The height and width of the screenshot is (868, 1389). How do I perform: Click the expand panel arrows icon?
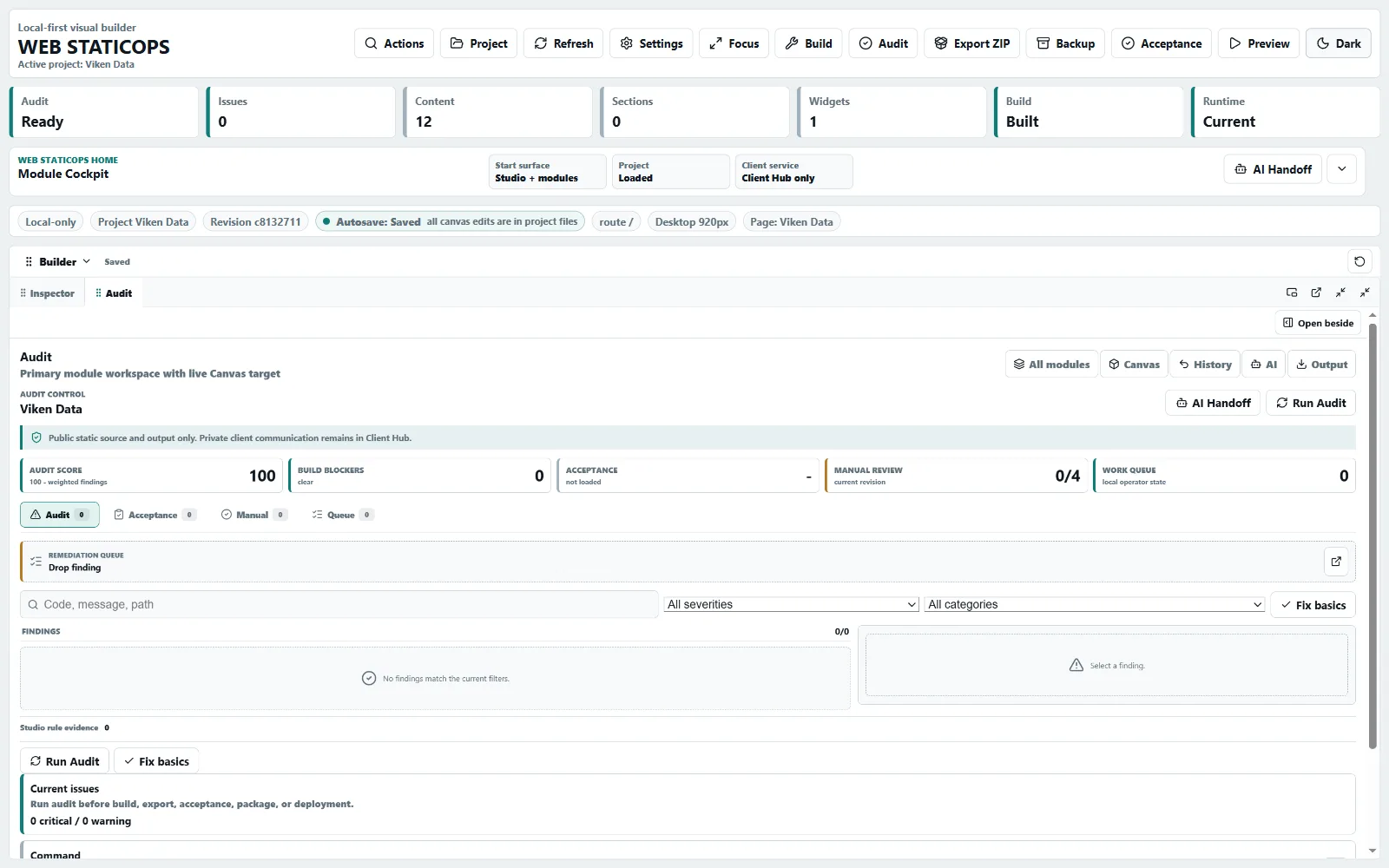tap(1340, 293)
